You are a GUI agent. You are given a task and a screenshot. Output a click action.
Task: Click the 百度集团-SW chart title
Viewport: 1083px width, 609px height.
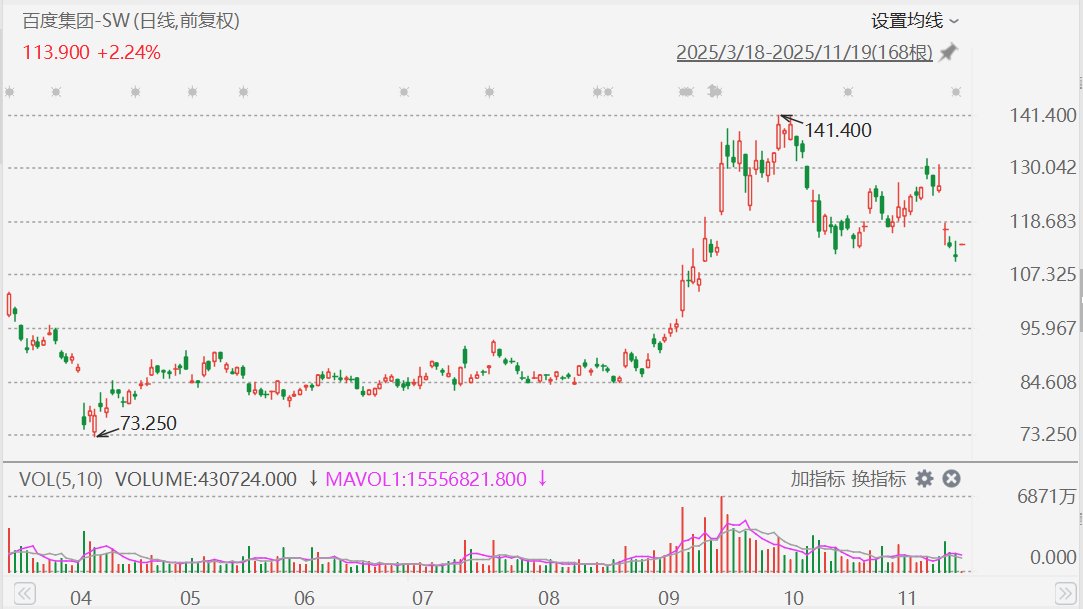131,20
